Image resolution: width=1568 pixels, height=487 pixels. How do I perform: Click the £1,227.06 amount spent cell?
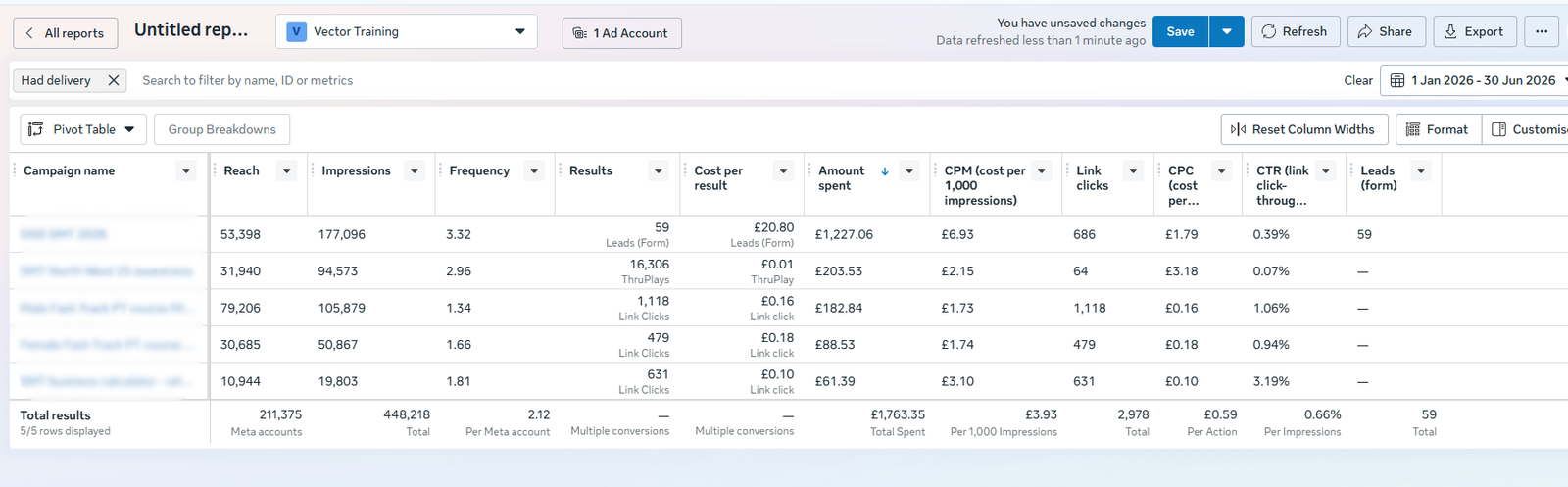(844, 234)
